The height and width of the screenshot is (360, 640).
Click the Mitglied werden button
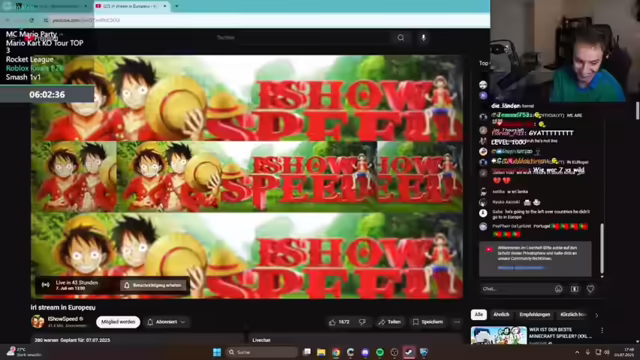118,322
